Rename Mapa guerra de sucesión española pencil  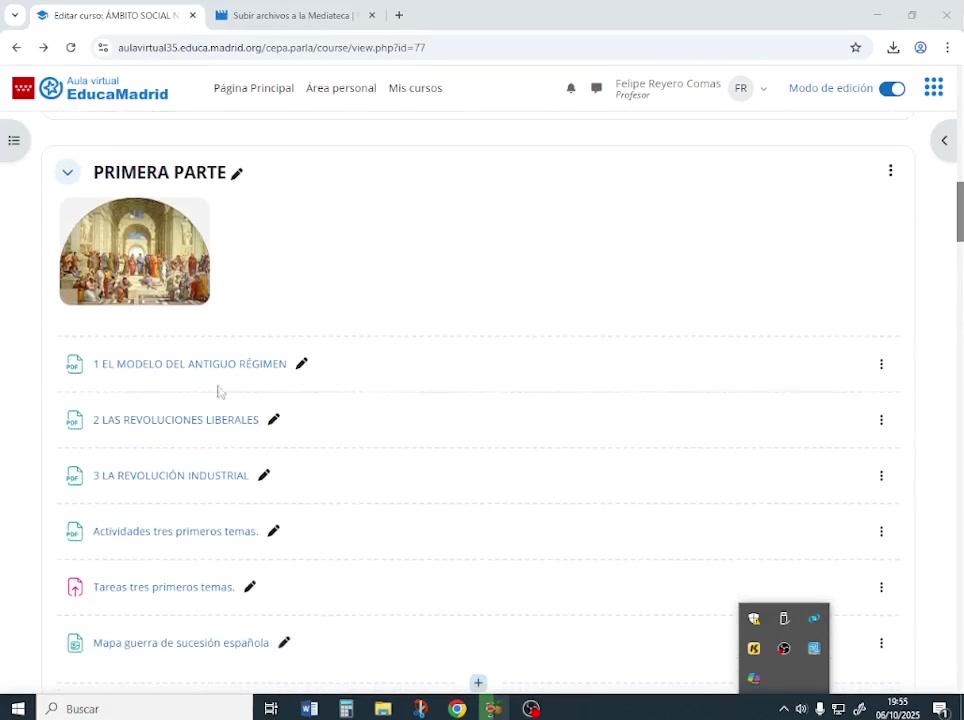click(x=284, y=643)
